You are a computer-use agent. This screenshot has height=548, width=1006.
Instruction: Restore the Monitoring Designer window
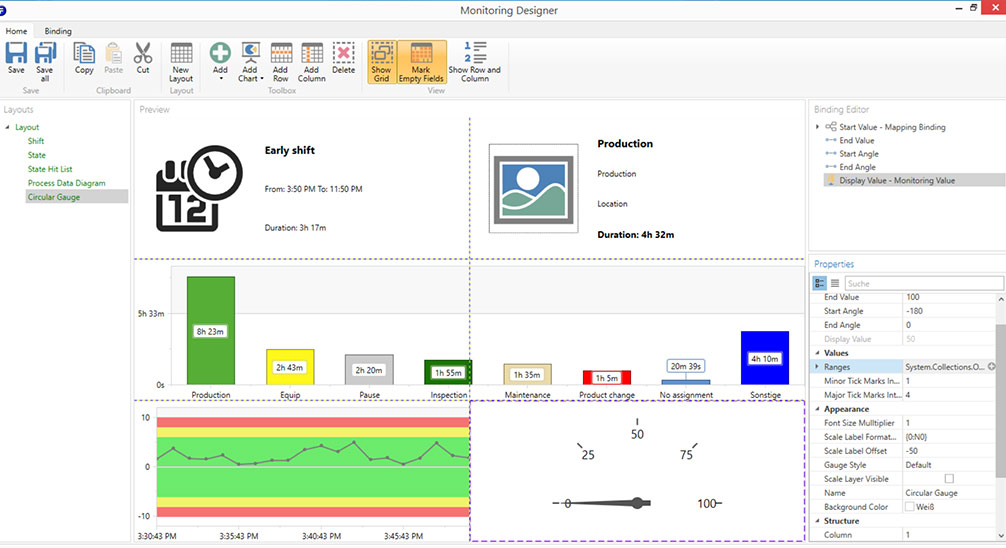pyautogui.click(x=974, y=8)
